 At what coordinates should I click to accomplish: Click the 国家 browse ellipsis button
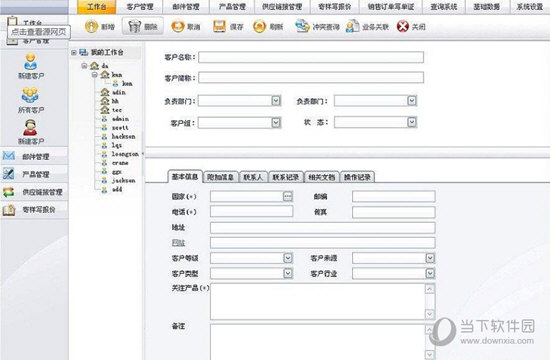tap(288, 196)
